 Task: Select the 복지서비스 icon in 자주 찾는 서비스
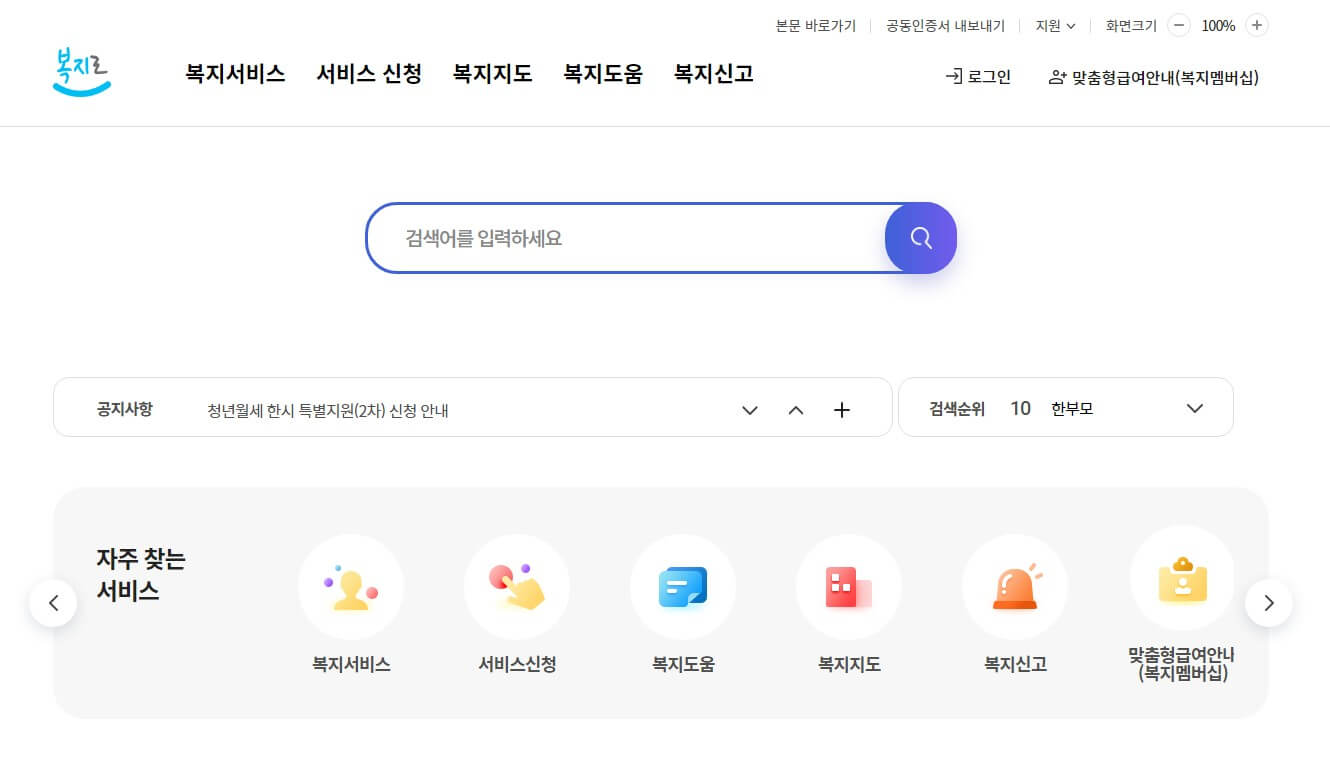351,587
